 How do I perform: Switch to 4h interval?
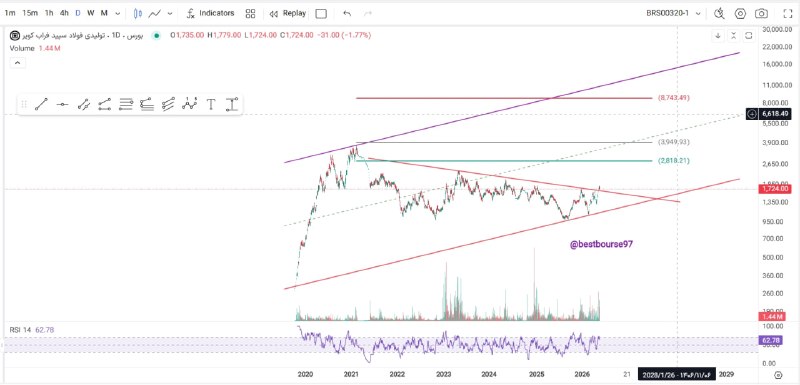pyautogui.click(x=64, y=13)
